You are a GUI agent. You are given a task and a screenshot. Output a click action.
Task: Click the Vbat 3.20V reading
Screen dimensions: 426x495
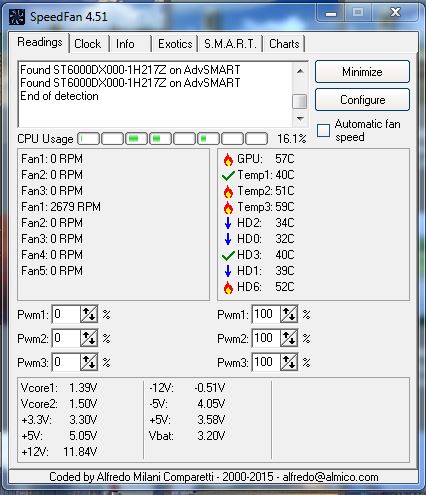[187, 436]
